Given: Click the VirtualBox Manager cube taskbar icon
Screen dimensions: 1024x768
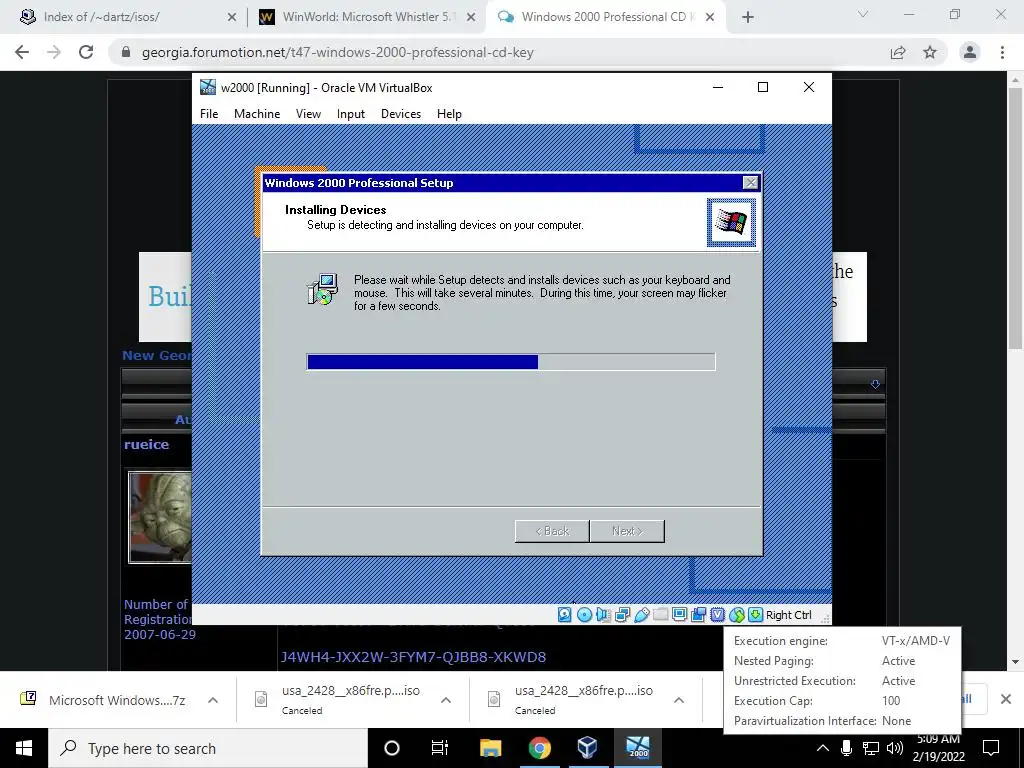Looking at the screenshot, I should tap(588, 748).
